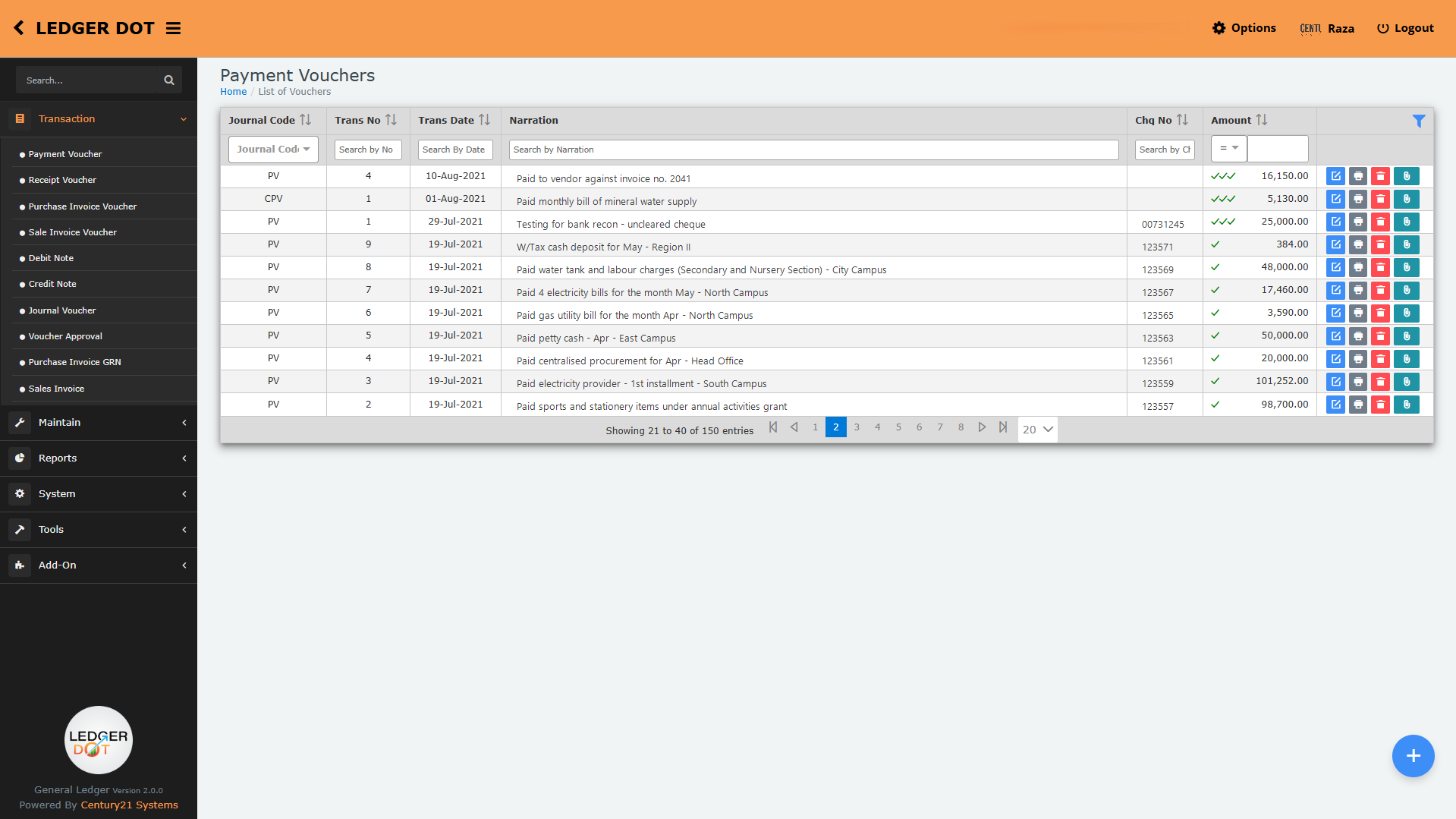Expand the Maintain menu section
Image resolution: width=1456 pixels, height=819 pixels.
[99, 423]
